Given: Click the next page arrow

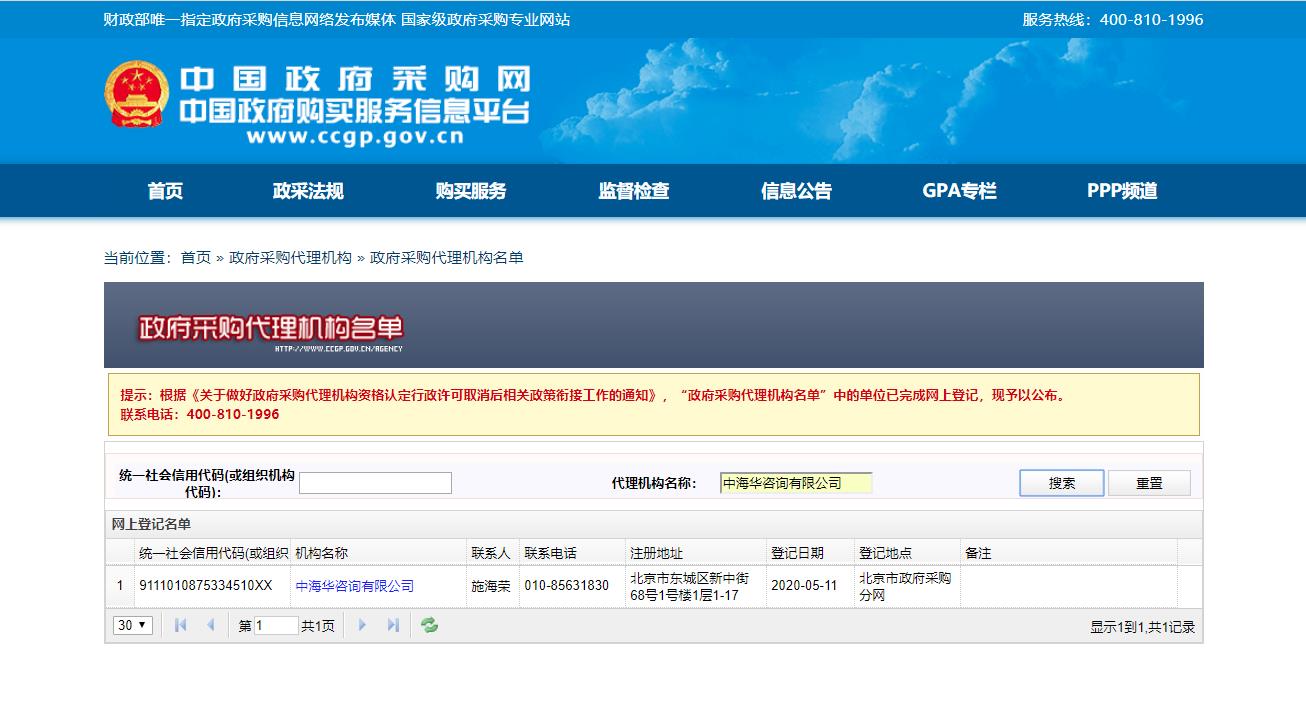Looking at the screenshot, I should 363,625.
